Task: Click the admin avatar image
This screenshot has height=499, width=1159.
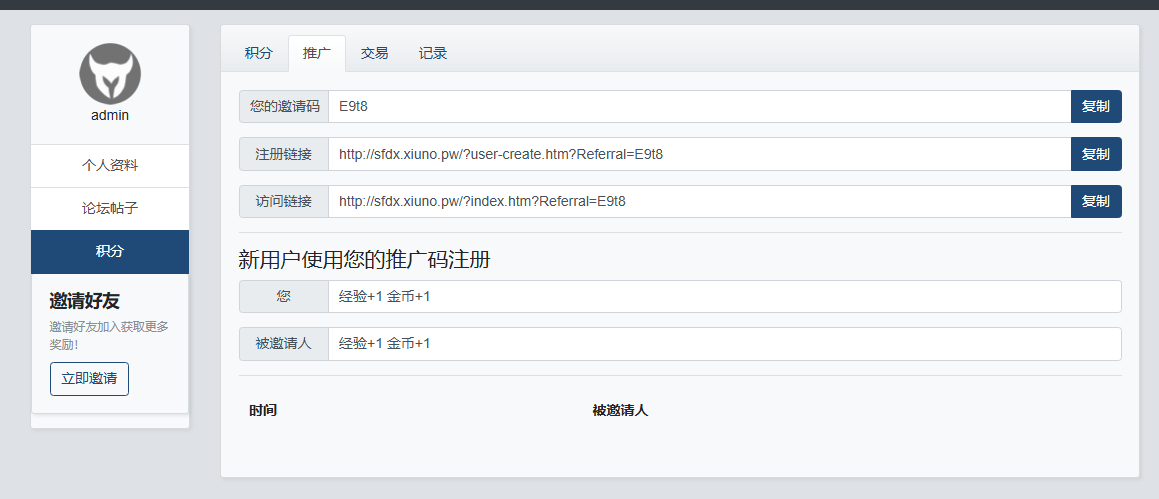Action: 110,73
